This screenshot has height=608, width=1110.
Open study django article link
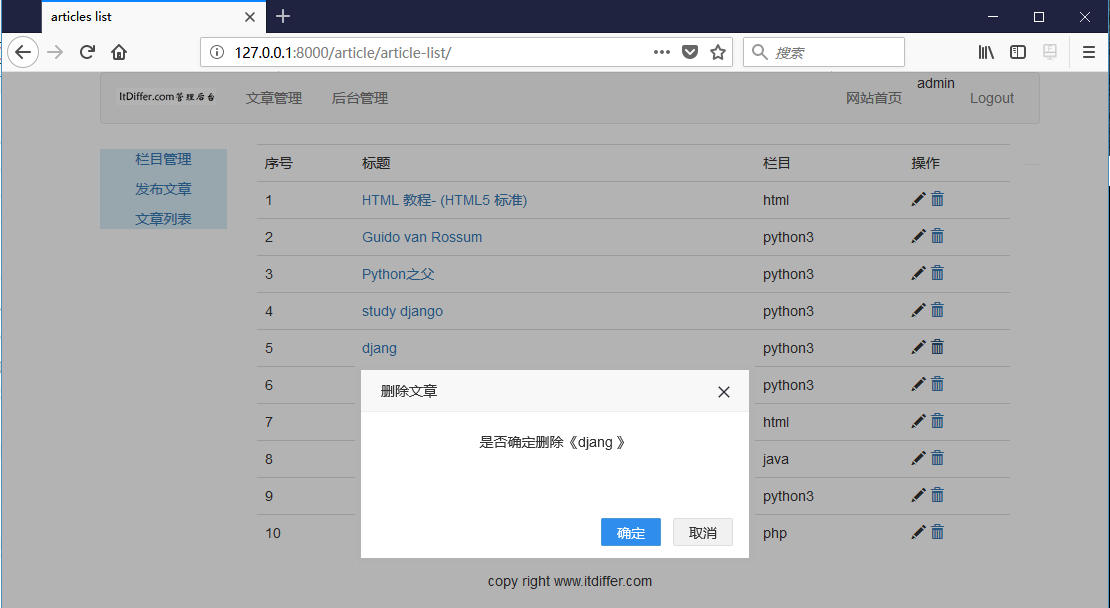point(402,311)
